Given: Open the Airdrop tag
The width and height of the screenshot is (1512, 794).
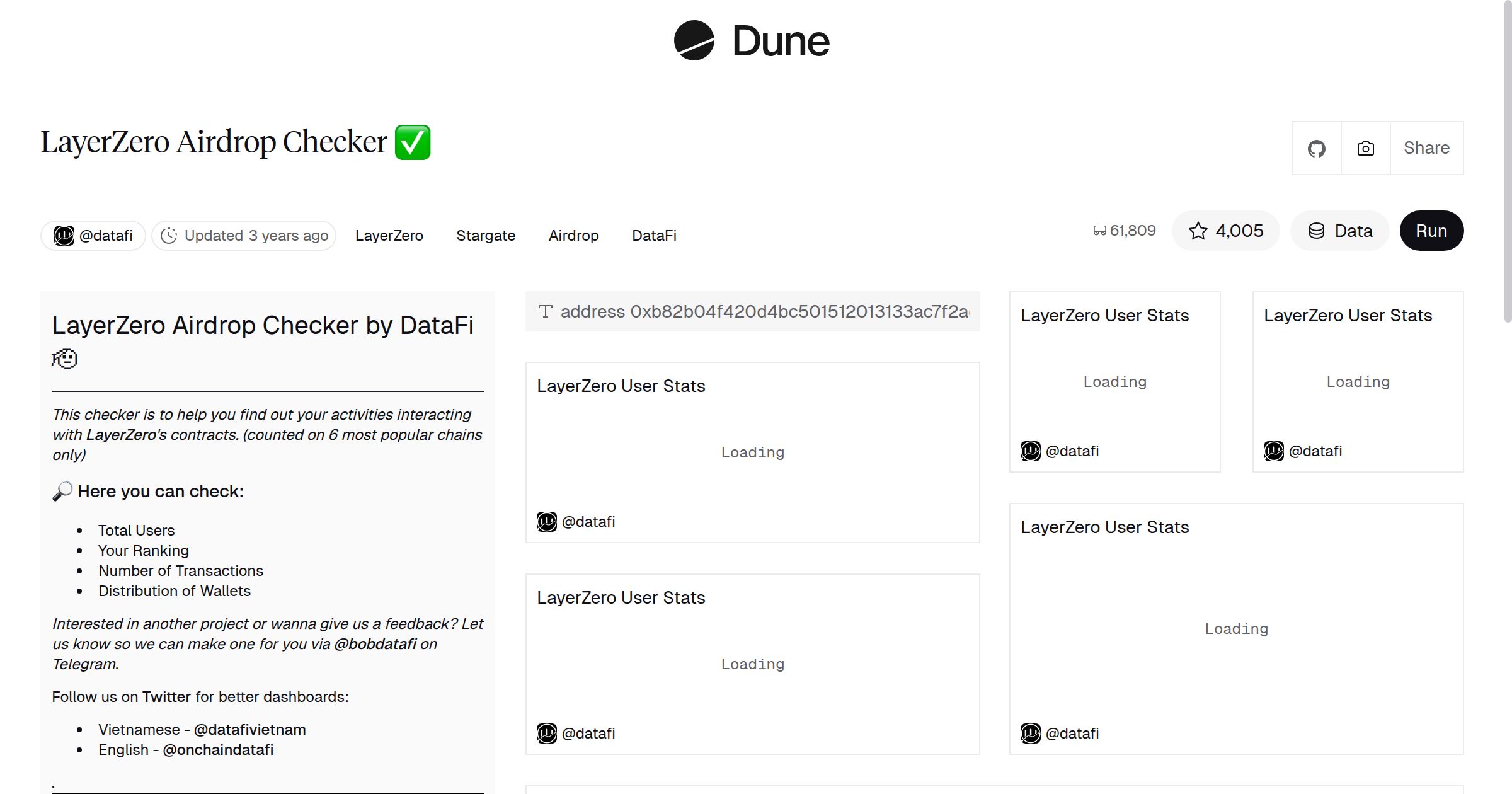Looking at the screenshot, I should pos(573,235).
